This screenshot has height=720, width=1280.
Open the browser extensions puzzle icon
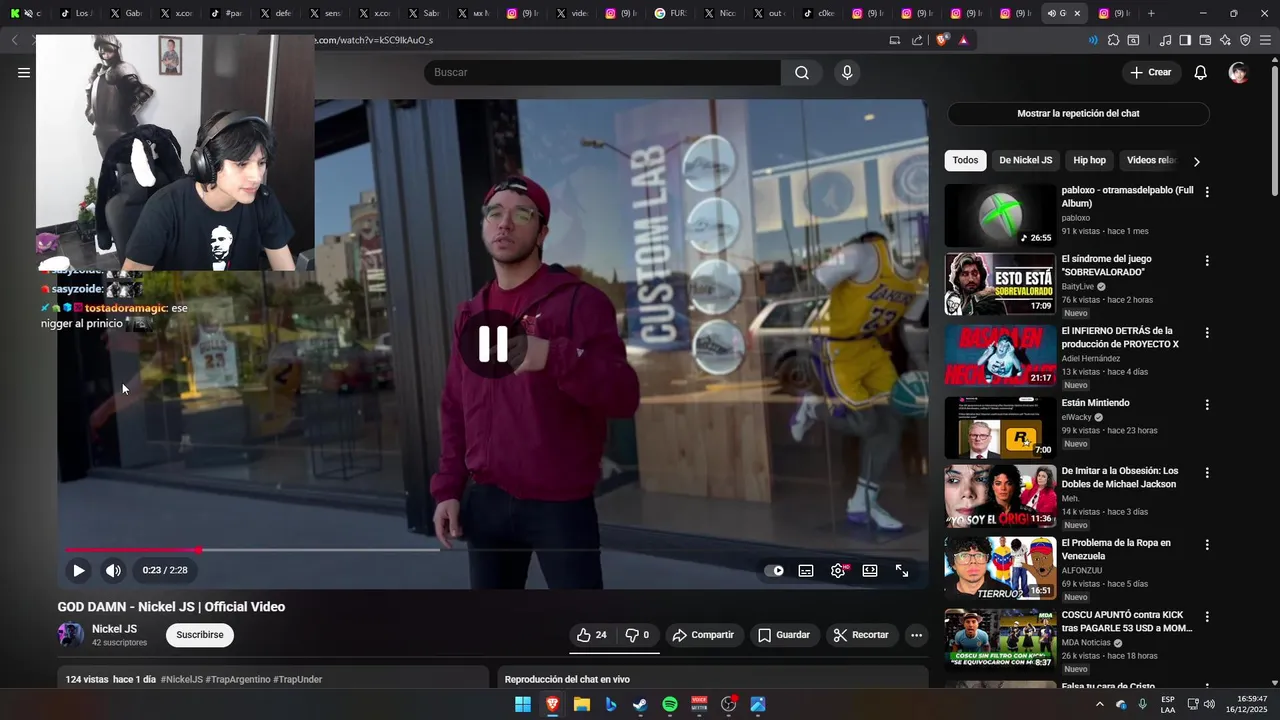[x=1113, y=40]
